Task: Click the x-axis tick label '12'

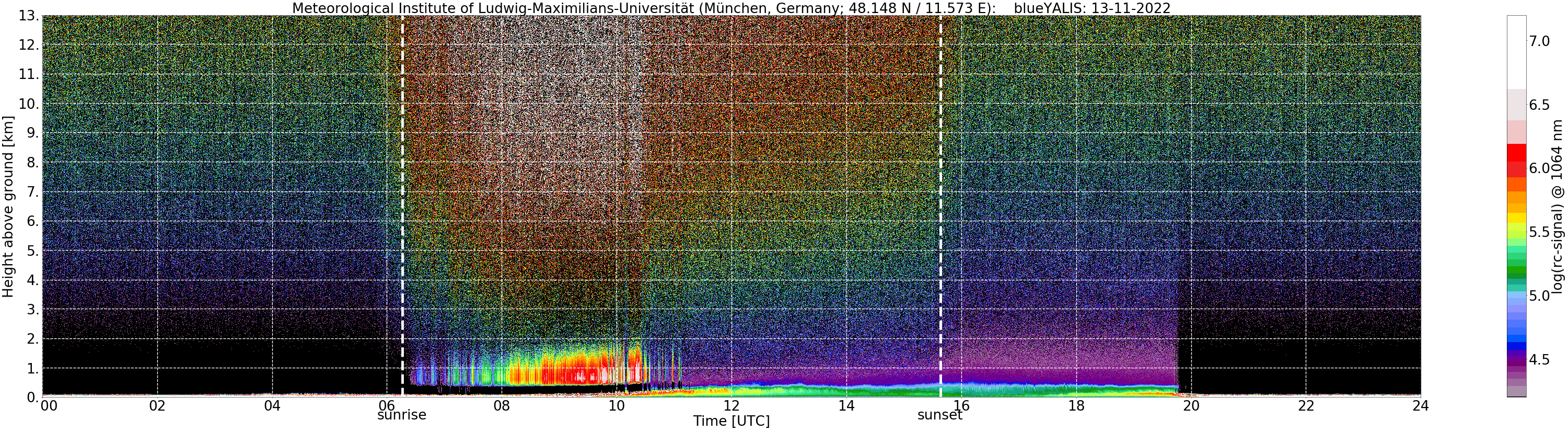Action: 731,406
